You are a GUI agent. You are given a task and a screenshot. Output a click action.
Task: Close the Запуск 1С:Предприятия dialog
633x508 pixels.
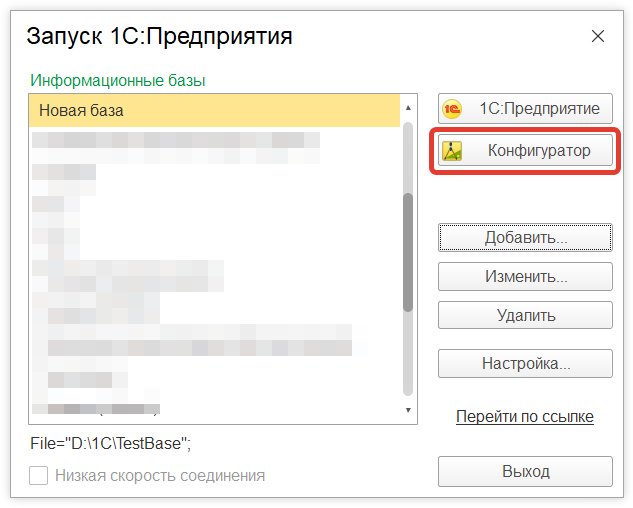coord(598,37)
